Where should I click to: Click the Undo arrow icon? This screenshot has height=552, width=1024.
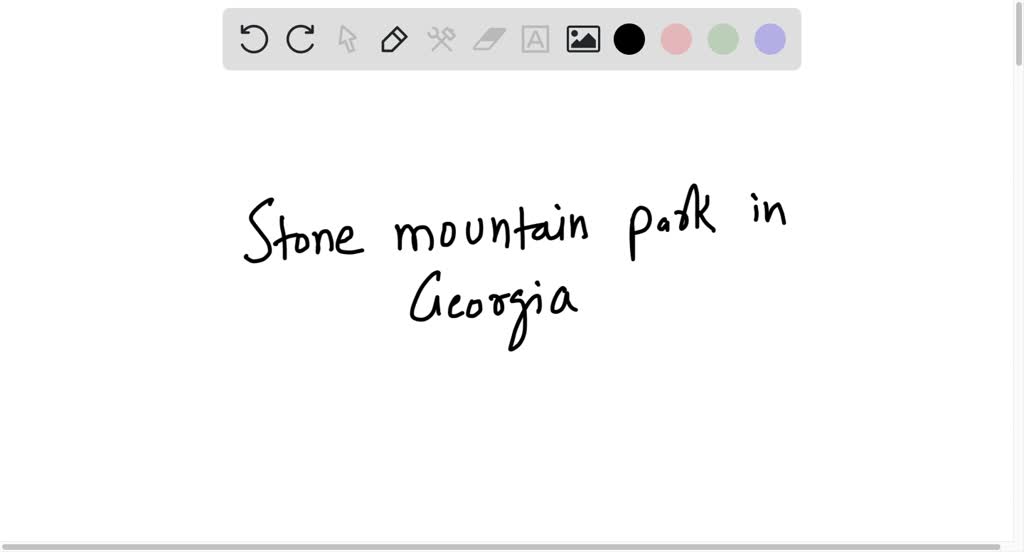(253, 39)
